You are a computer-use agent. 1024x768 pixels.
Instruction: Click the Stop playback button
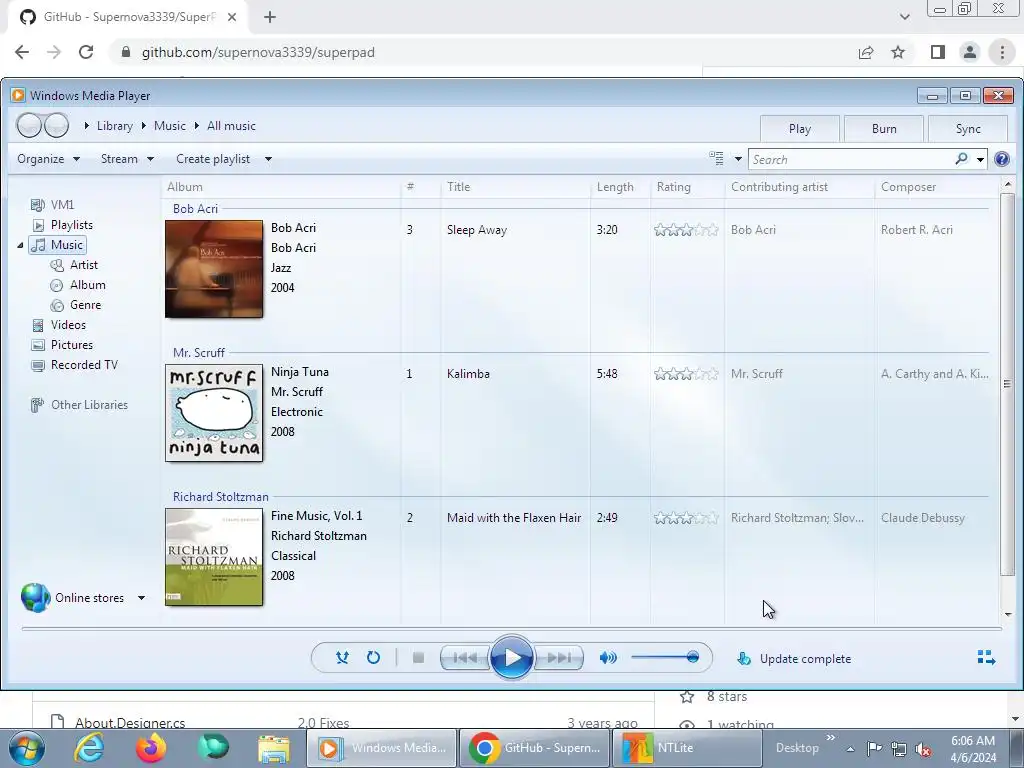419,658
